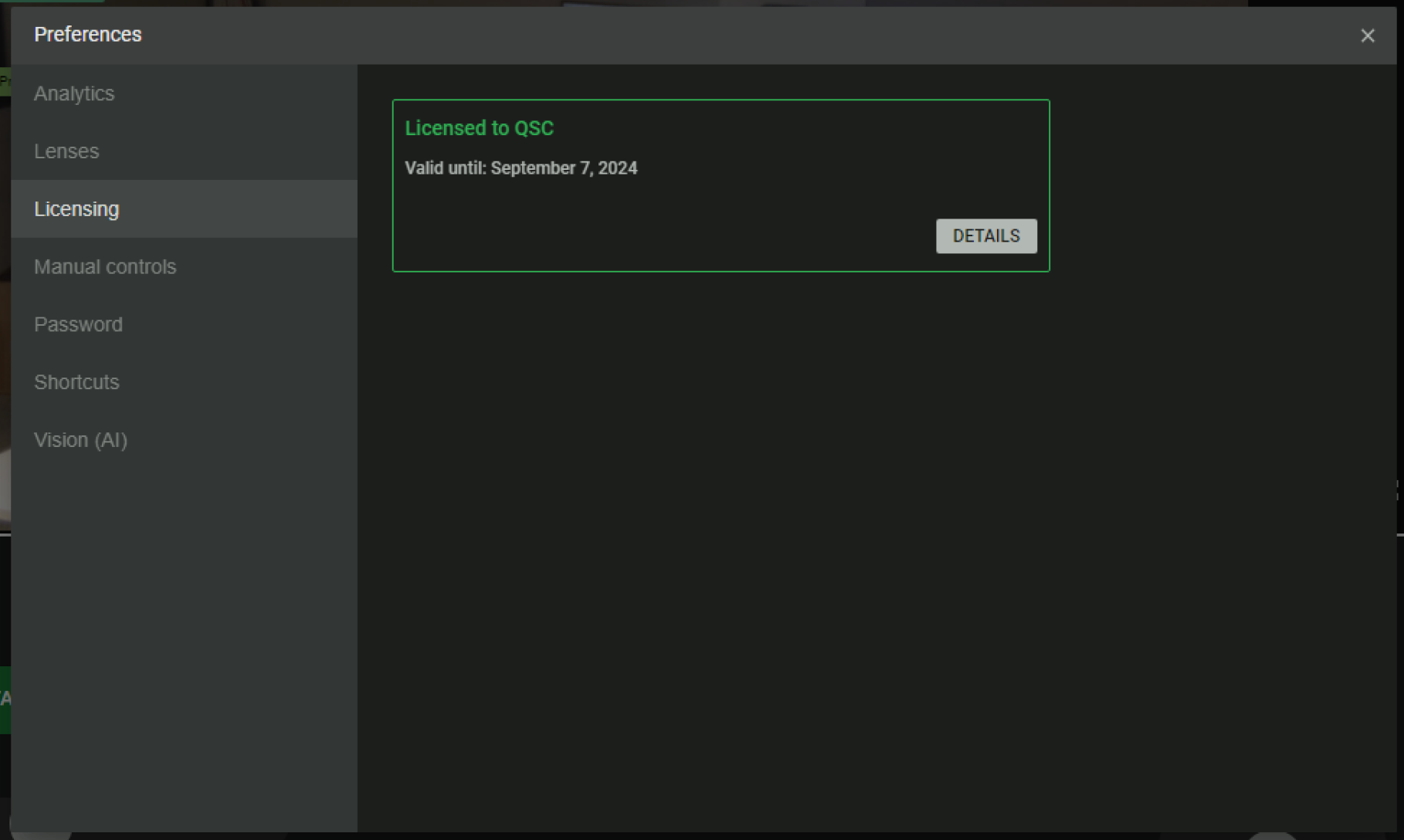
Task: Go to Manual controls settings
Action: pos(105,267)
